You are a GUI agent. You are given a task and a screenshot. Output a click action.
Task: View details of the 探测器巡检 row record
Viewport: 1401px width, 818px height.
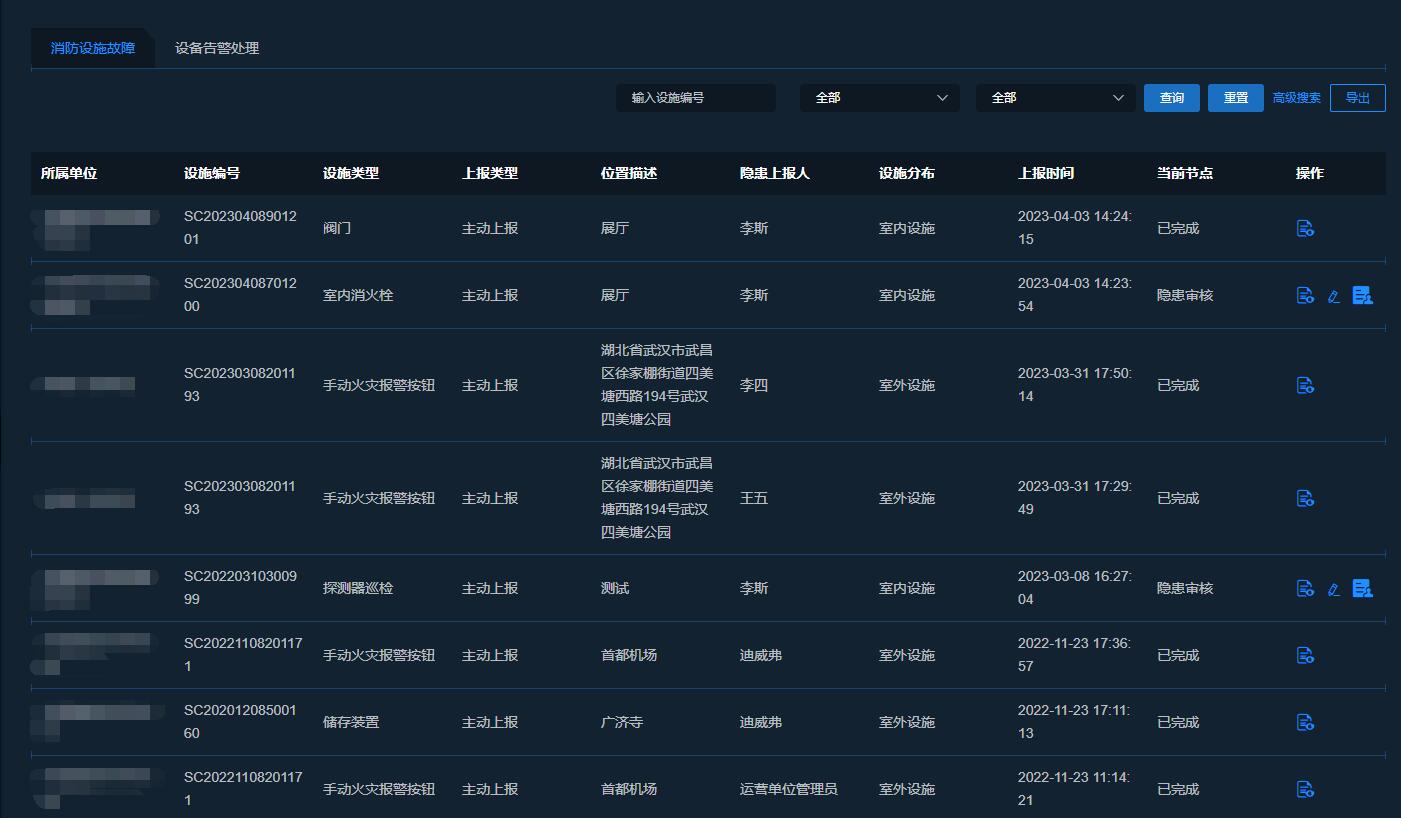[x=1305, y=588]
